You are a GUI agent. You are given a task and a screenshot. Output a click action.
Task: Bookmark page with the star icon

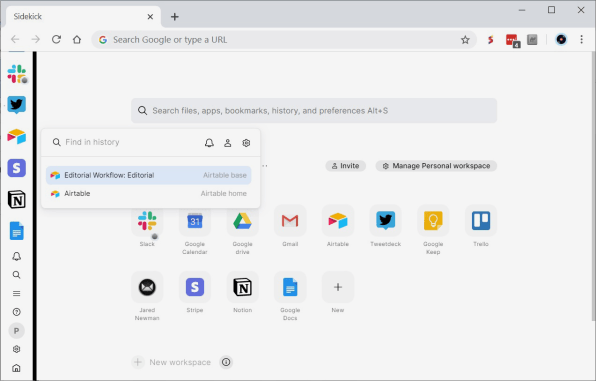coord(465,40)
